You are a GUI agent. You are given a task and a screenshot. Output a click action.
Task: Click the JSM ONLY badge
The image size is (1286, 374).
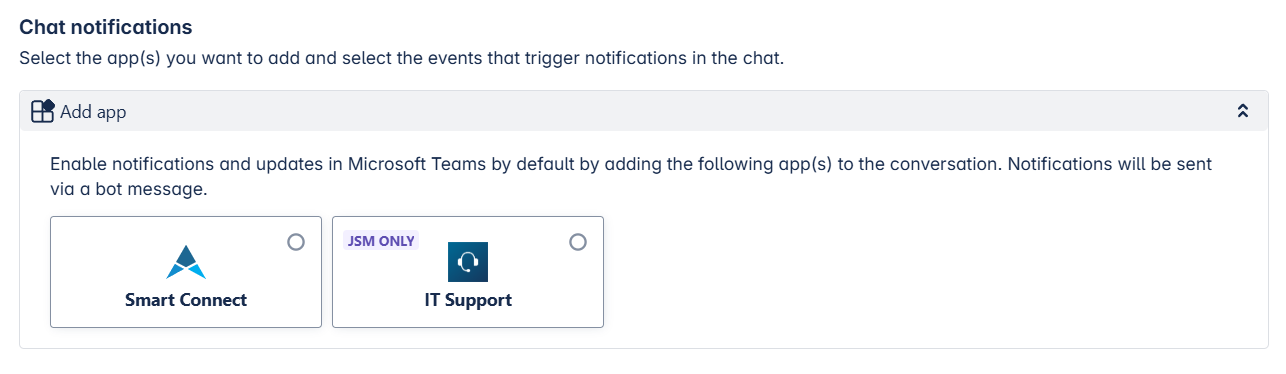(380, 241)
